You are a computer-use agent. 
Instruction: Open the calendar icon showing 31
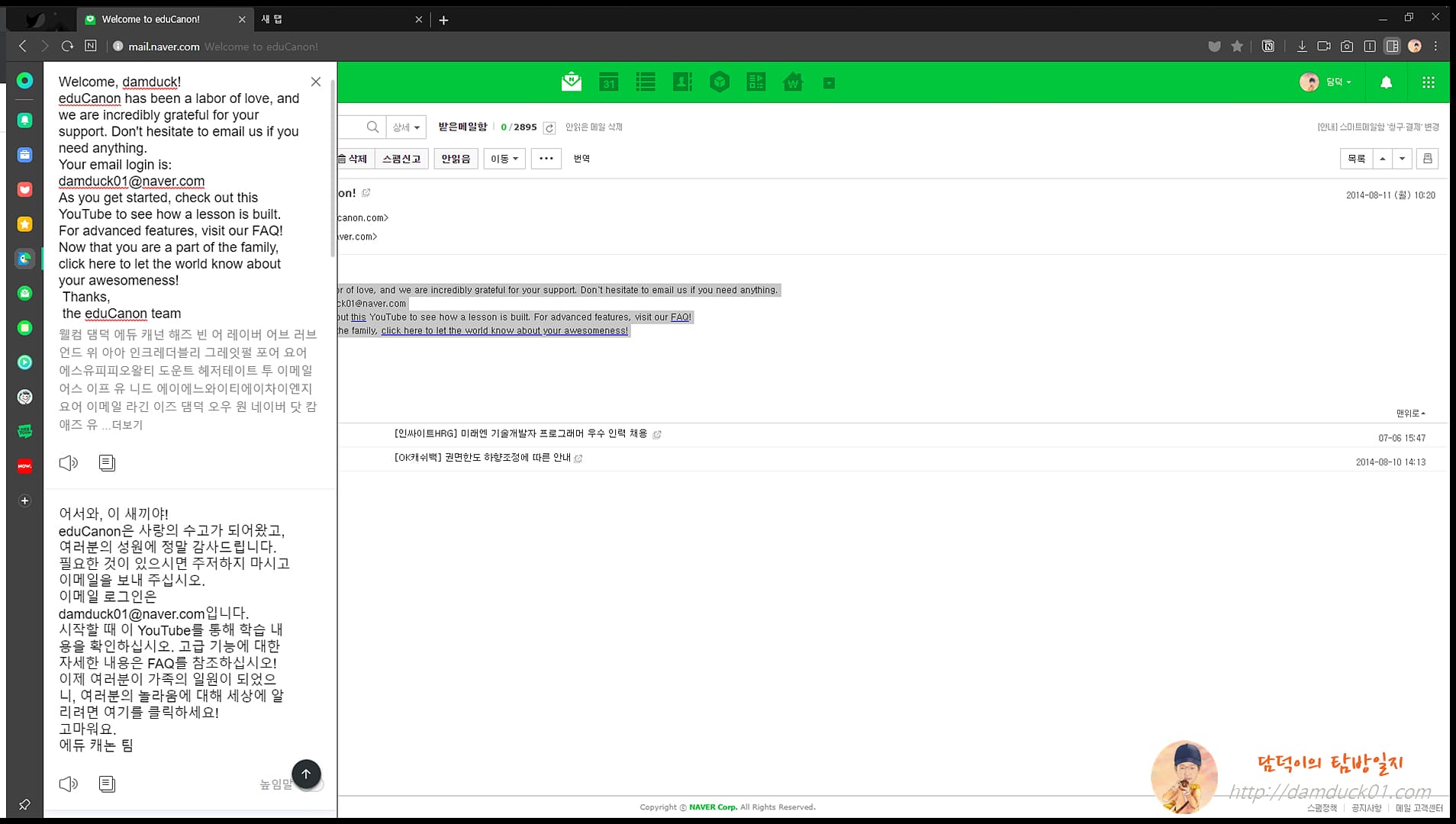click(x=608, y=82)
